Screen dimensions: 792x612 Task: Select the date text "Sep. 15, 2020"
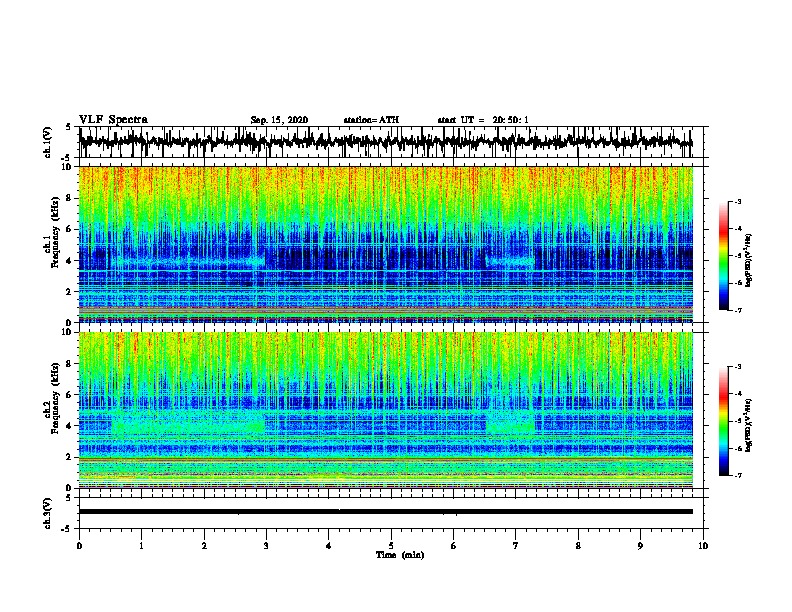click(x=279, y=120)
